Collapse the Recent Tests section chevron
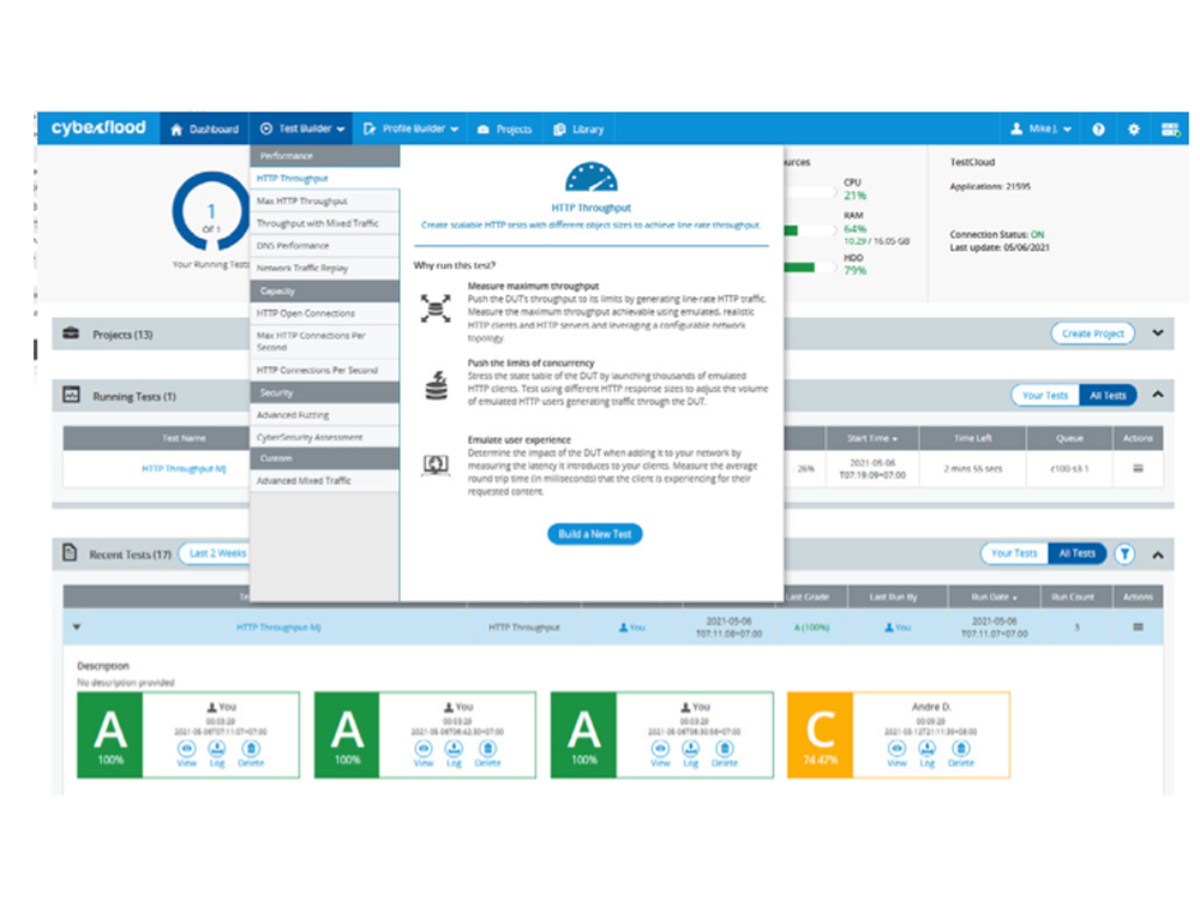Image resolution: width=1200 pixels, height=900 pixels. point(1158,553)
